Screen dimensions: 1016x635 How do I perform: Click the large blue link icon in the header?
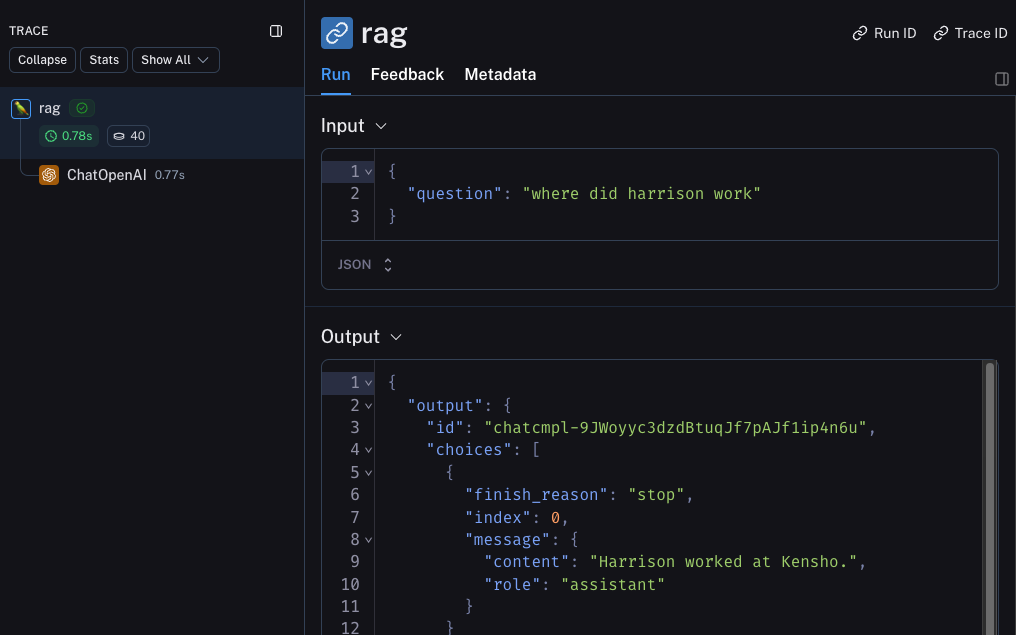[x=337, y=33]
